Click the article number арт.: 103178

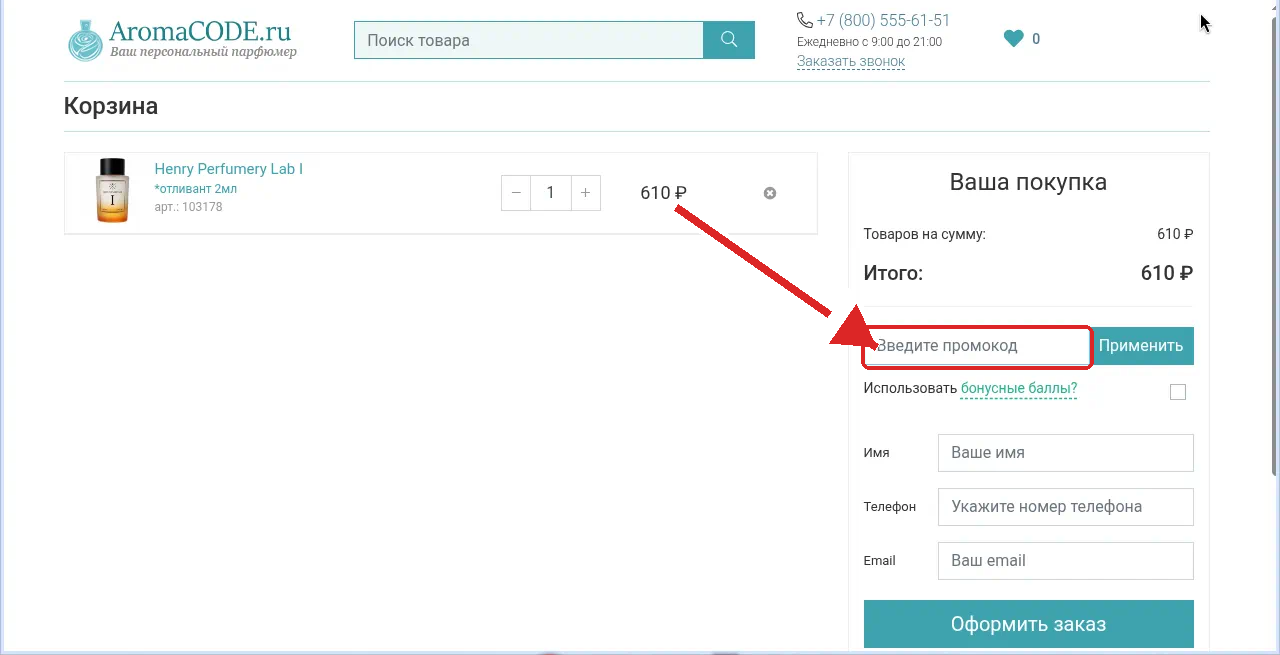[x=189, y=207]
